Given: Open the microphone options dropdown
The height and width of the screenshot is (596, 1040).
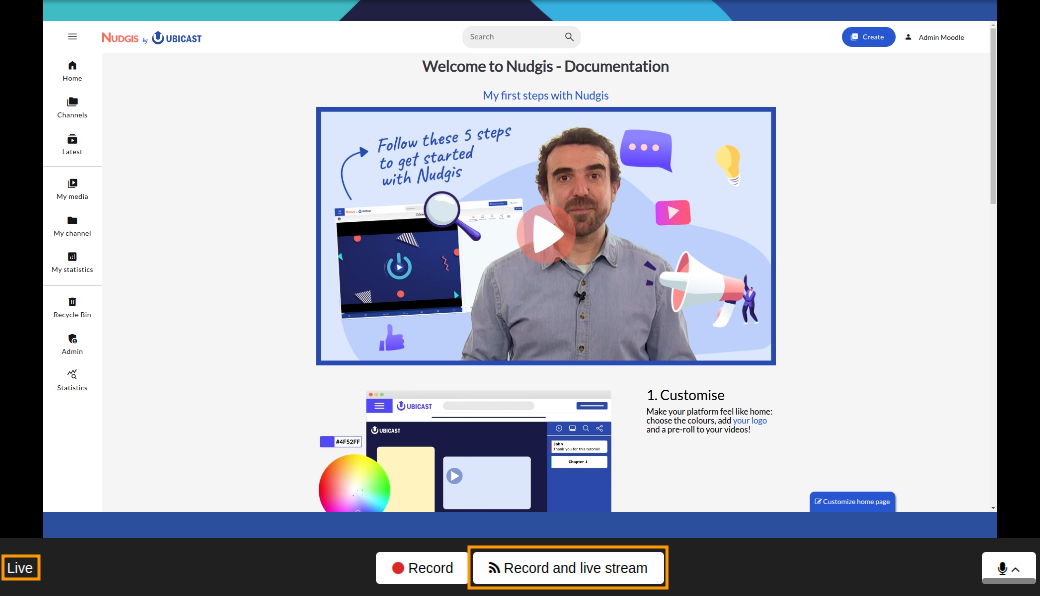Looking at the screenshot, I should (x=1009, y=568).
